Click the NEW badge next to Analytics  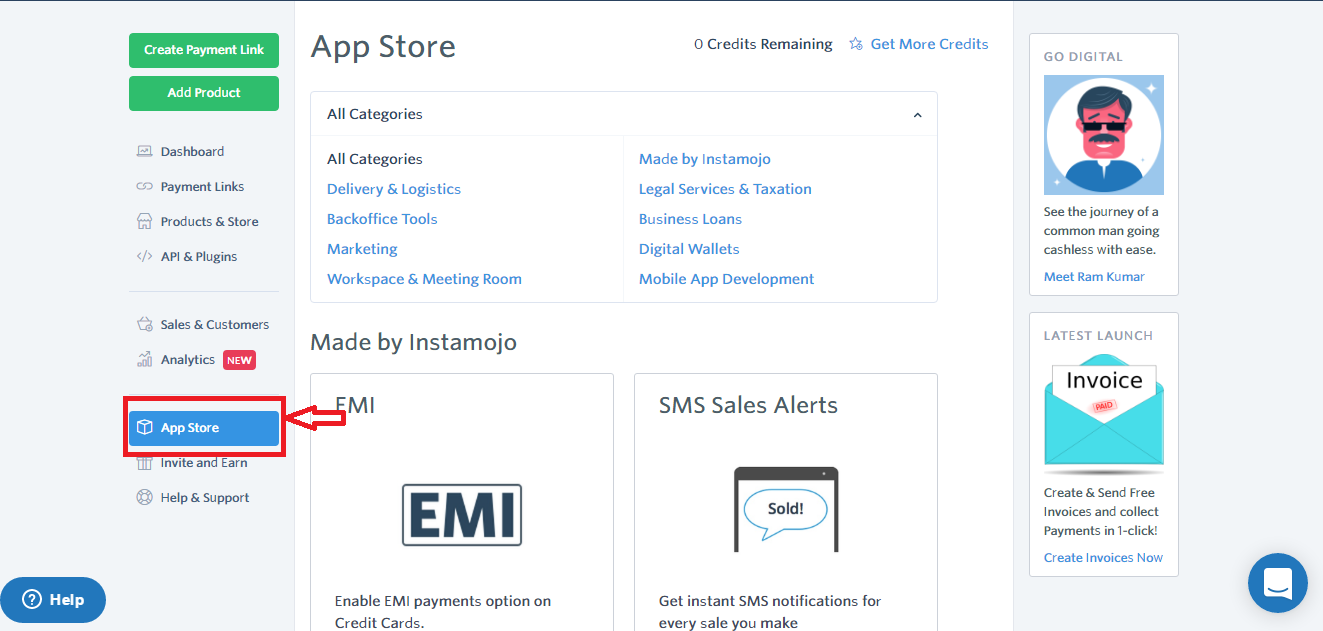click(239, 360)
